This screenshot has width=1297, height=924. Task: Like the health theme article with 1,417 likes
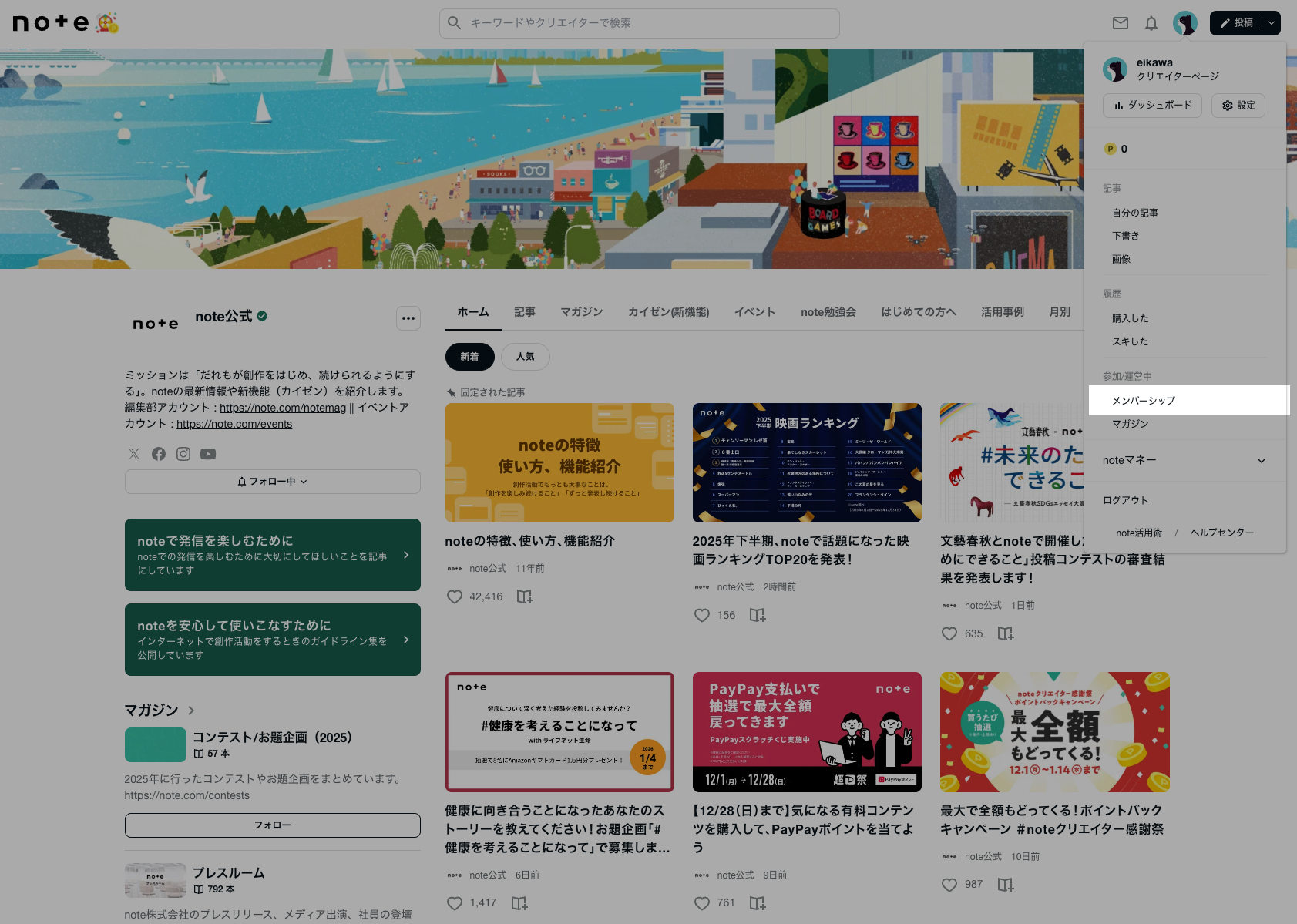(455, 903)
